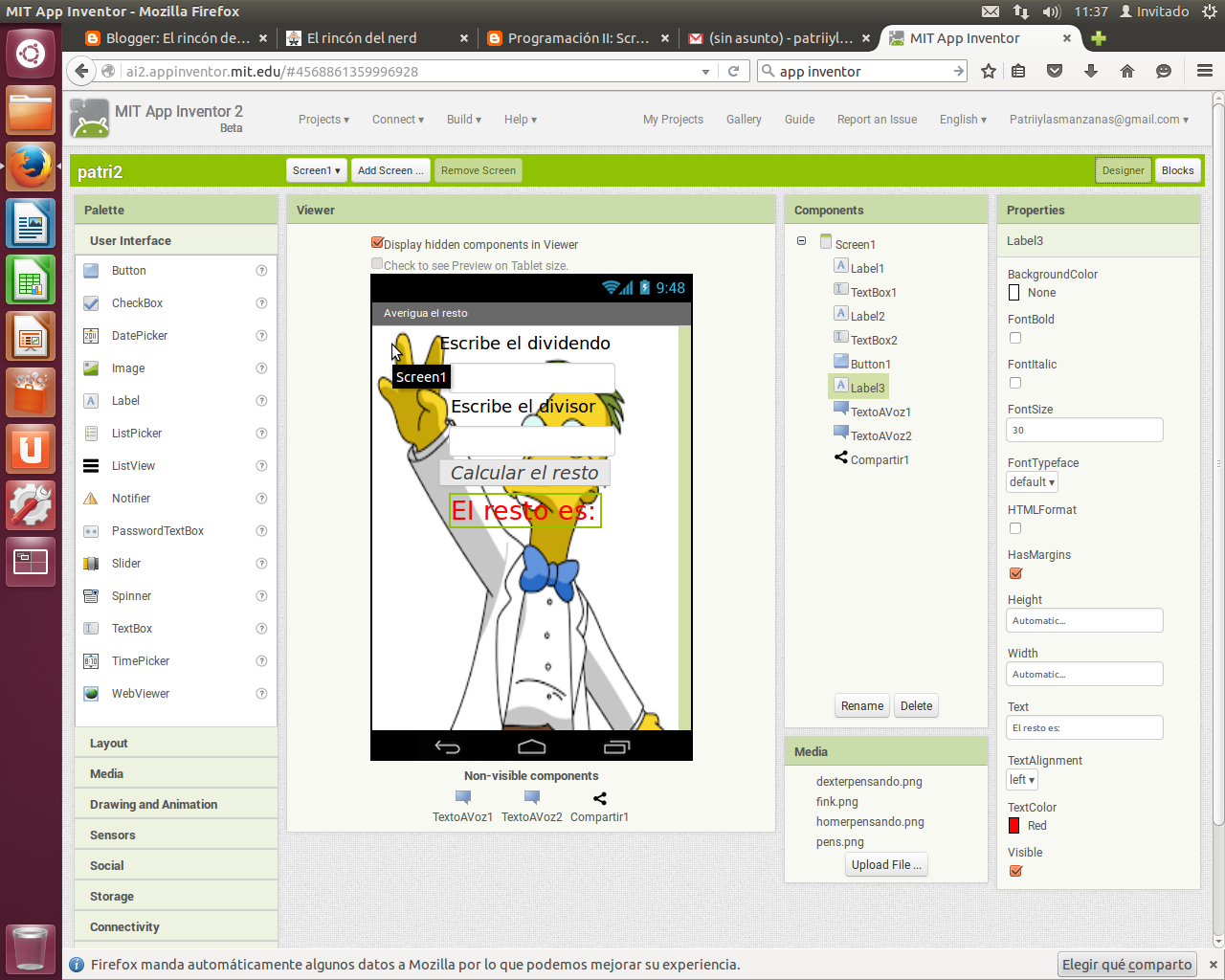Click Upload File in the Media panel

pyautogui.click(x=885, y=864)
